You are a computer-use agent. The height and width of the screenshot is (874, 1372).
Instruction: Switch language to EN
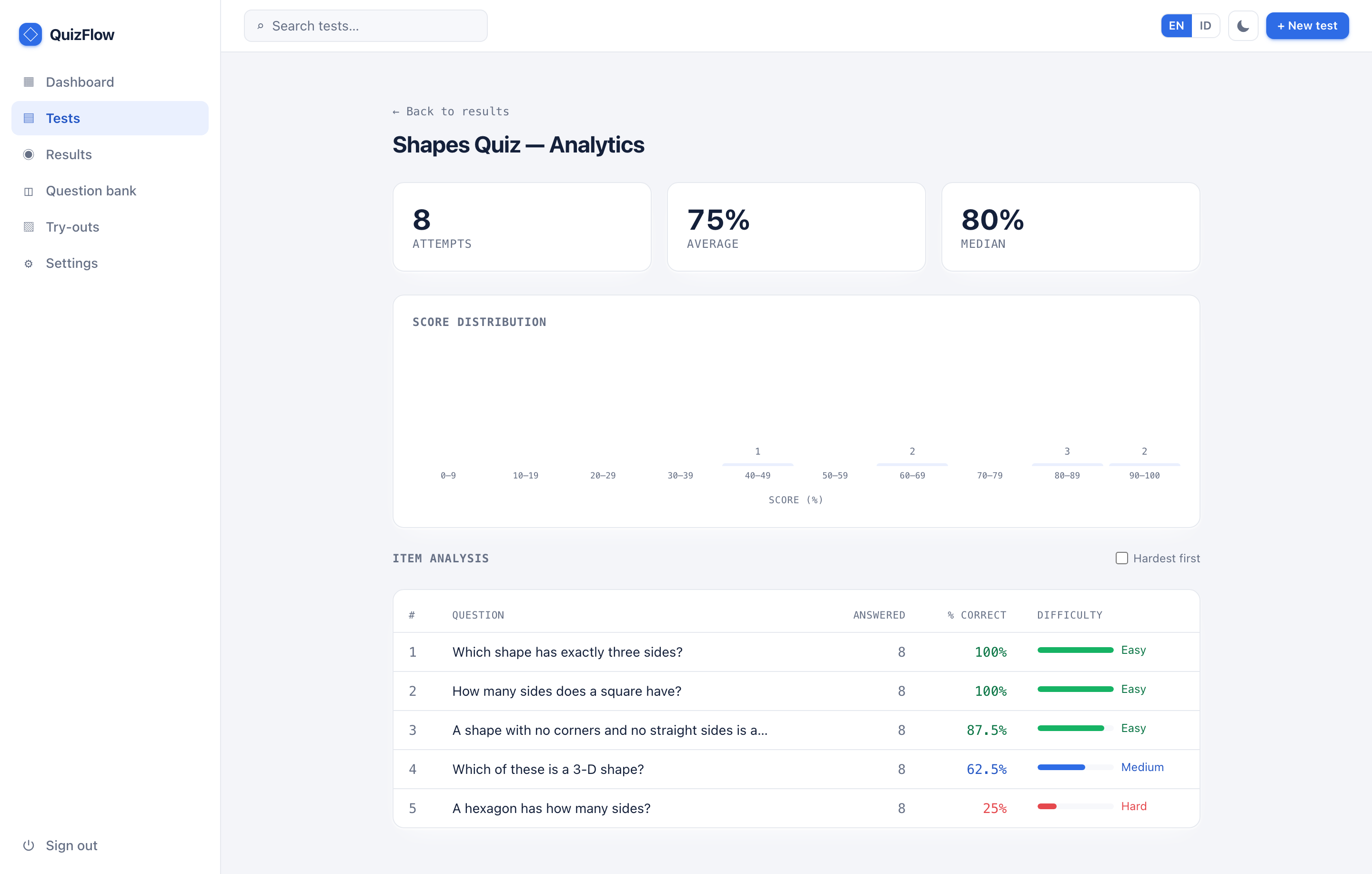pos(1176,26)
